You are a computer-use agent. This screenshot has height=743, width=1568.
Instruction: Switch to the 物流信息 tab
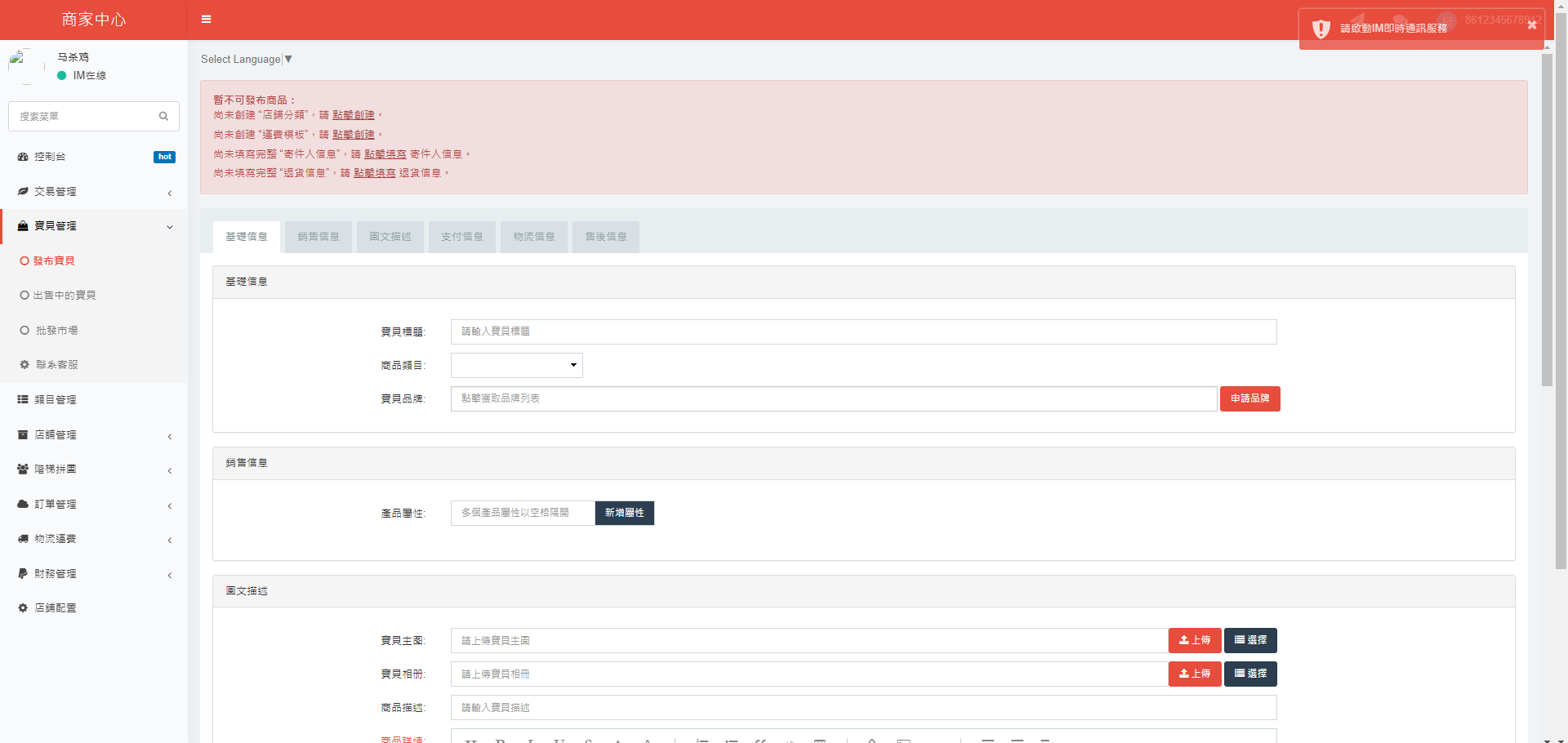coord(533,237)
